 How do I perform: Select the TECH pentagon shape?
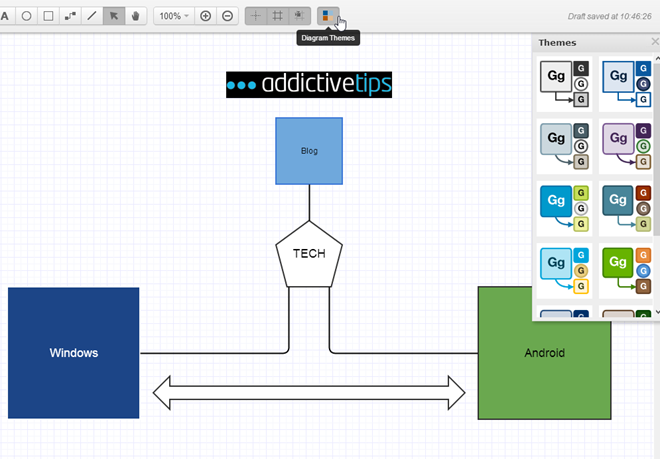309,254
